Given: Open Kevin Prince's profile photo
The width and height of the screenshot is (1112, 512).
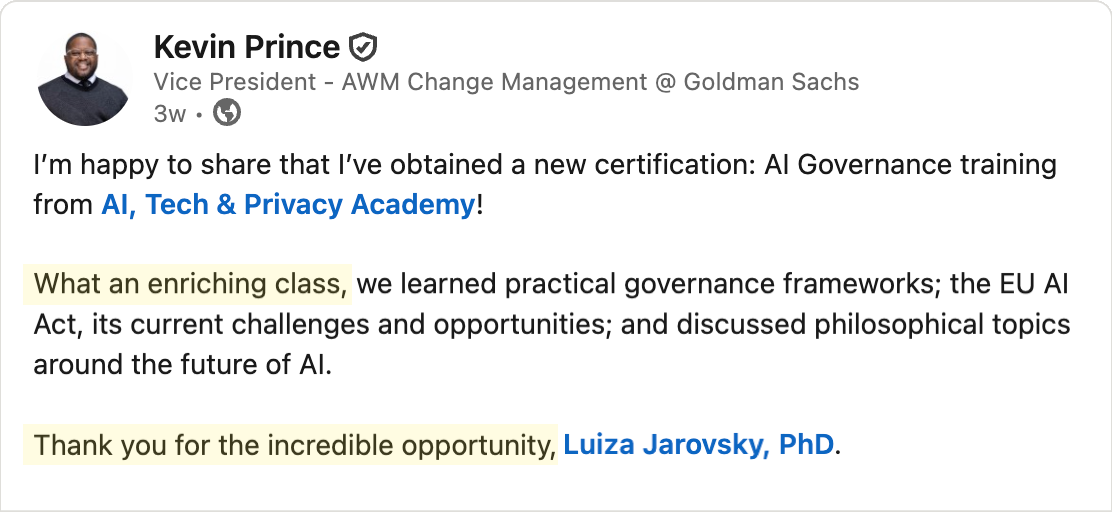Looking at the screenshot, I should [83, 80].
